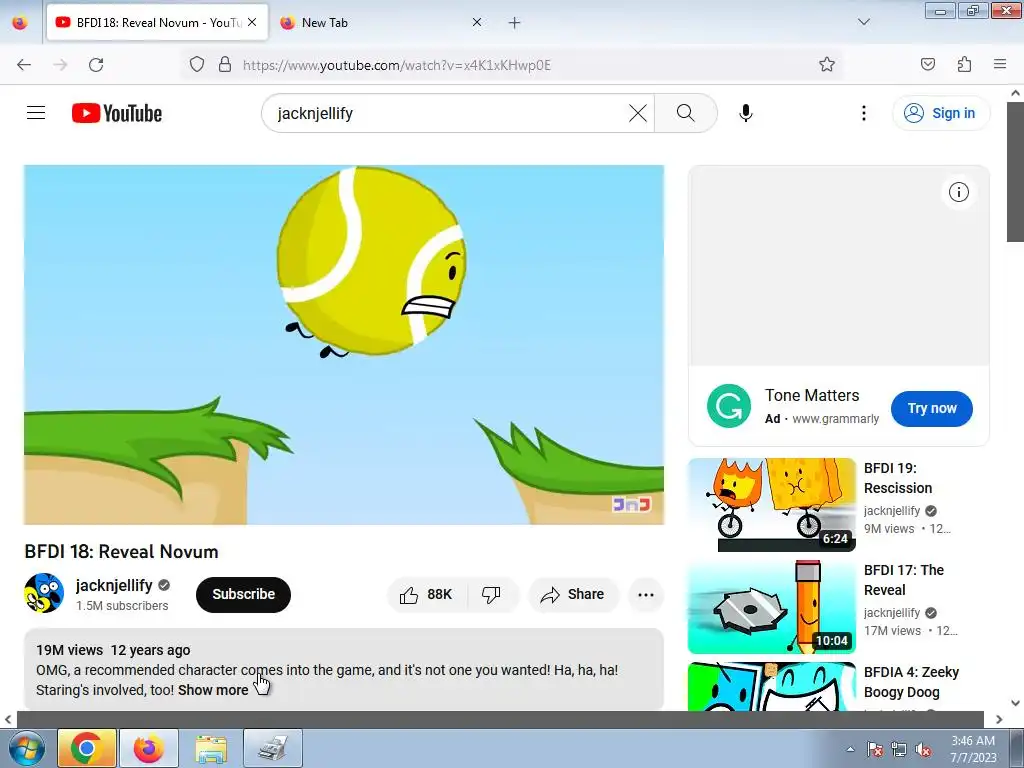The image size is (1024, 768).
Task: Open jacknjellify channel under BFDI 19
Action: (x=891, y=511)
